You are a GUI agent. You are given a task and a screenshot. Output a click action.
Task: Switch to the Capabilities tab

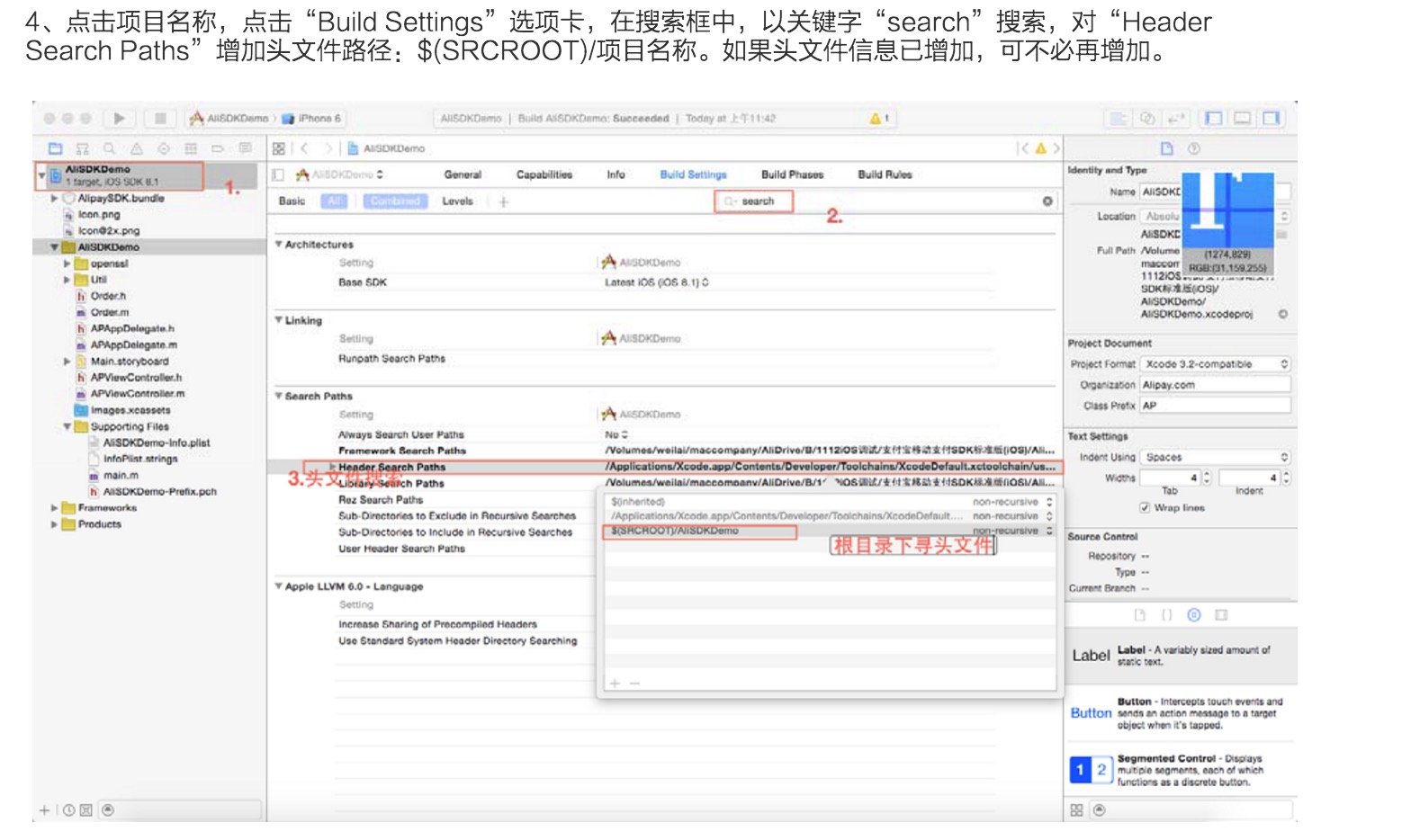[x=544, y=174]
